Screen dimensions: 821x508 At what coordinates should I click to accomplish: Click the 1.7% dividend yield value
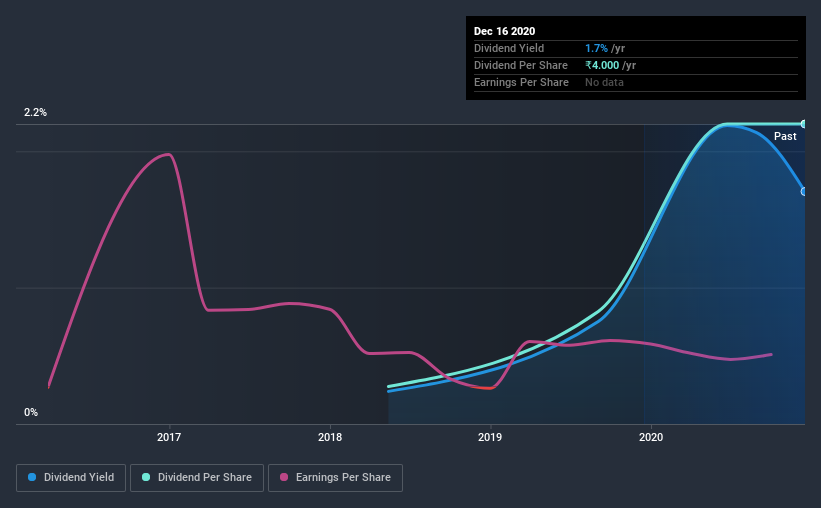pos(596,48)
